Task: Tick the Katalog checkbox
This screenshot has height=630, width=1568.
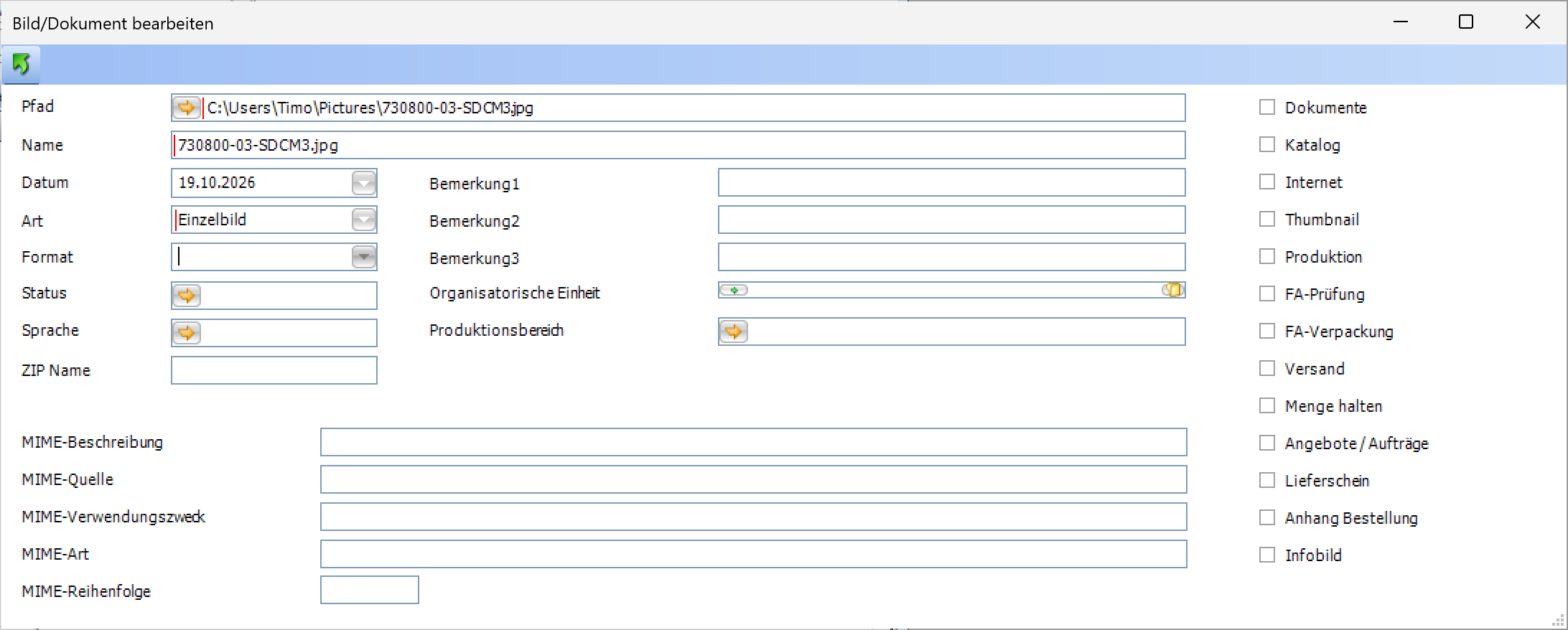Action: pos(1267,144)
